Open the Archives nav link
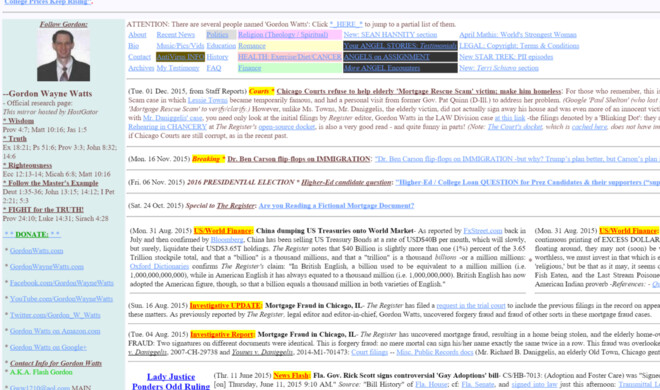Viewport: 660px width, 390px height. point(141,68)
